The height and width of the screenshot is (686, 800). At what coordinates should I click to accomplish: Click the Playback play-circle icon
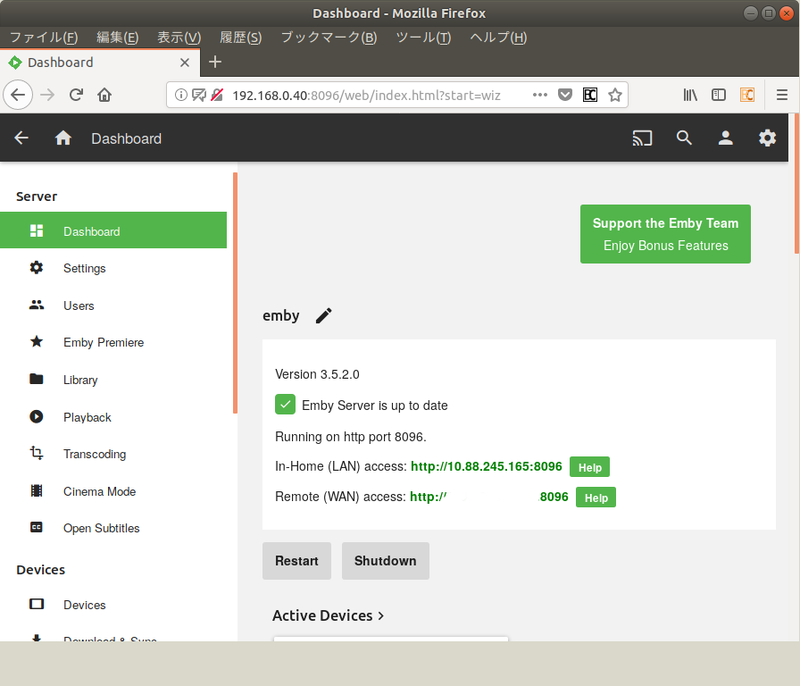click(36, 417)
